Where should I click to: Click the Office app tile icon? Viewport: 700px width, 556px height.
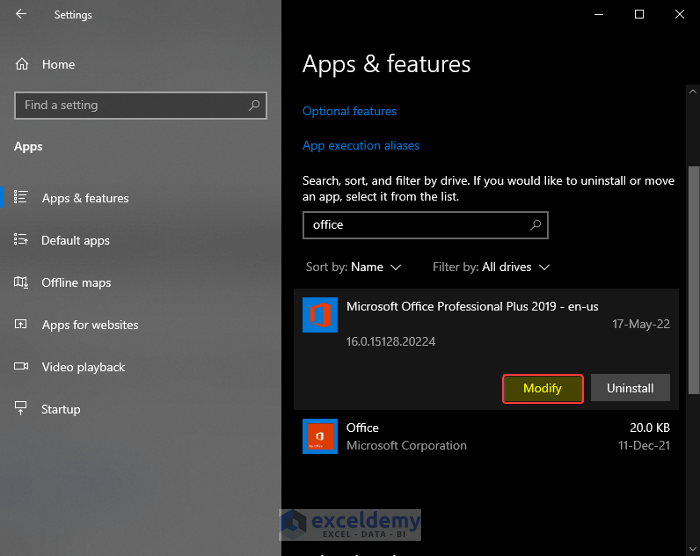pyautogui.click(x=320, y=436)
